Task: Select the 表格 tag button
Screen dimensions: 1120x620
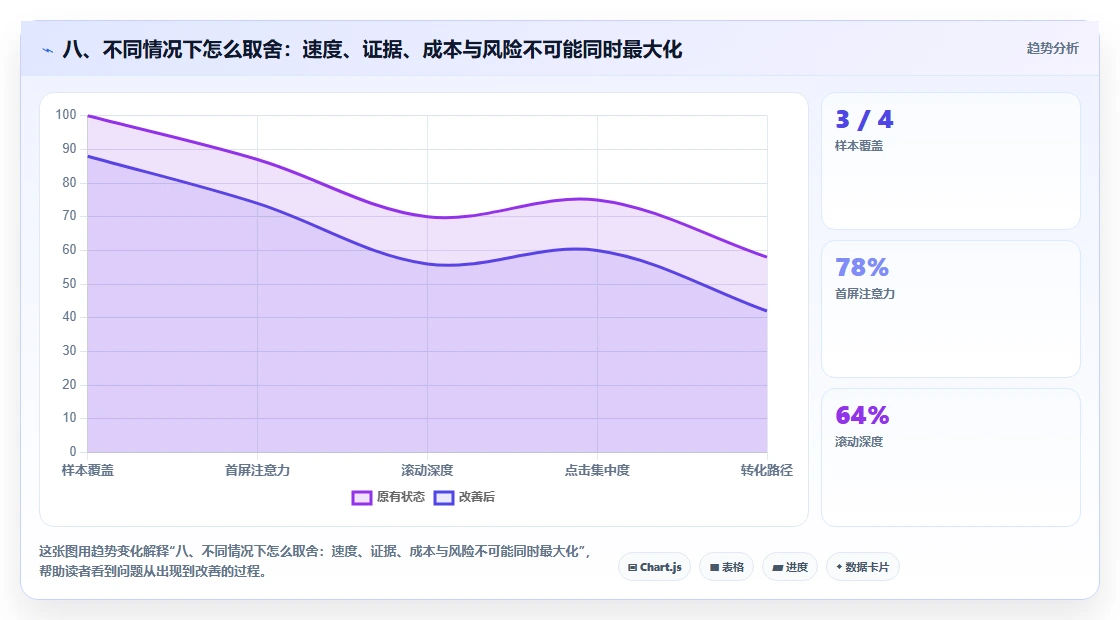Action: (x=726, y=567)
